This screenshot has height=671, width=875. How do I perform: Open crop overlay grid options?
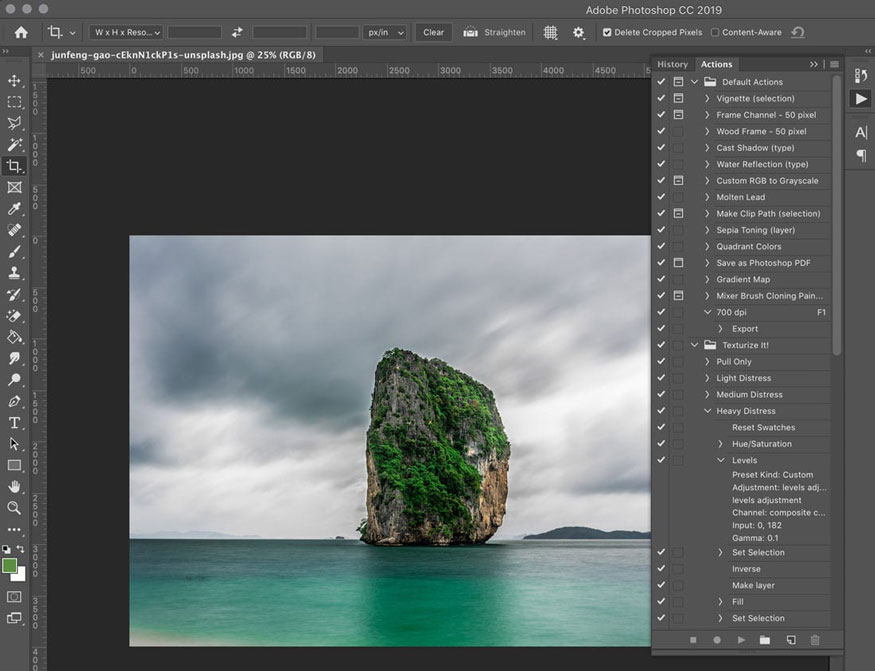point(550,32)
